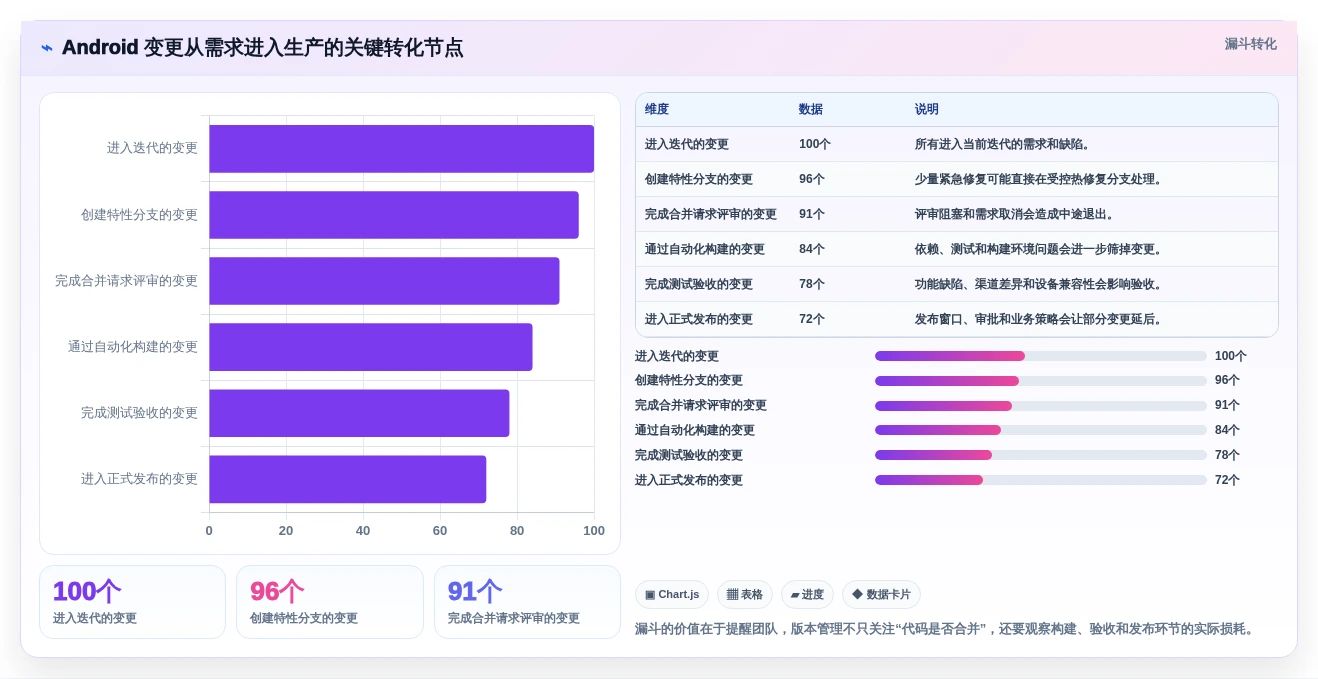Image resolution: width=1318 pixels, height=679 pixels.
Task: Click the footer note starting 漏斗的价值在于
Action: 946,629
